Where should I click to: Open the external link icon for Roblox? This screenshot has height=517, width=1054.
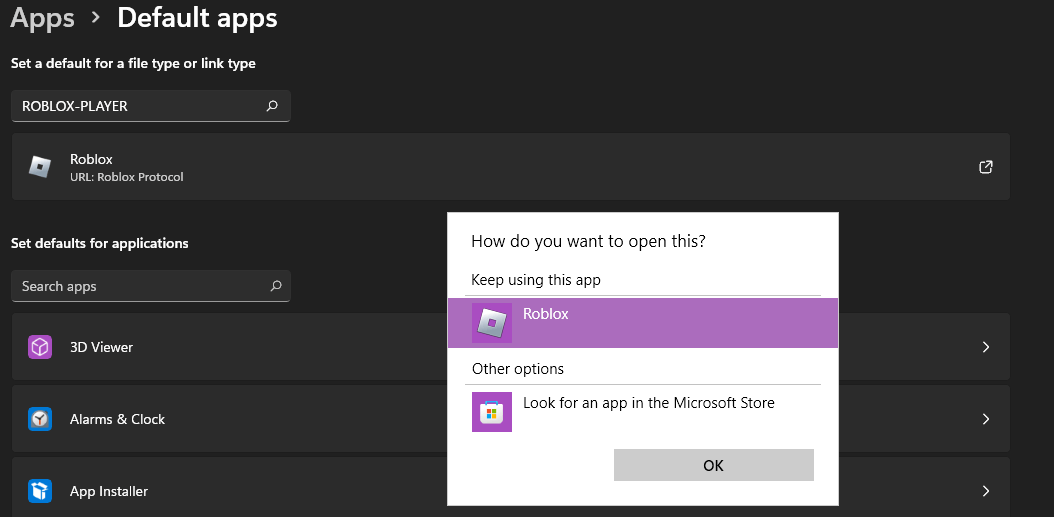click(985, 167)
